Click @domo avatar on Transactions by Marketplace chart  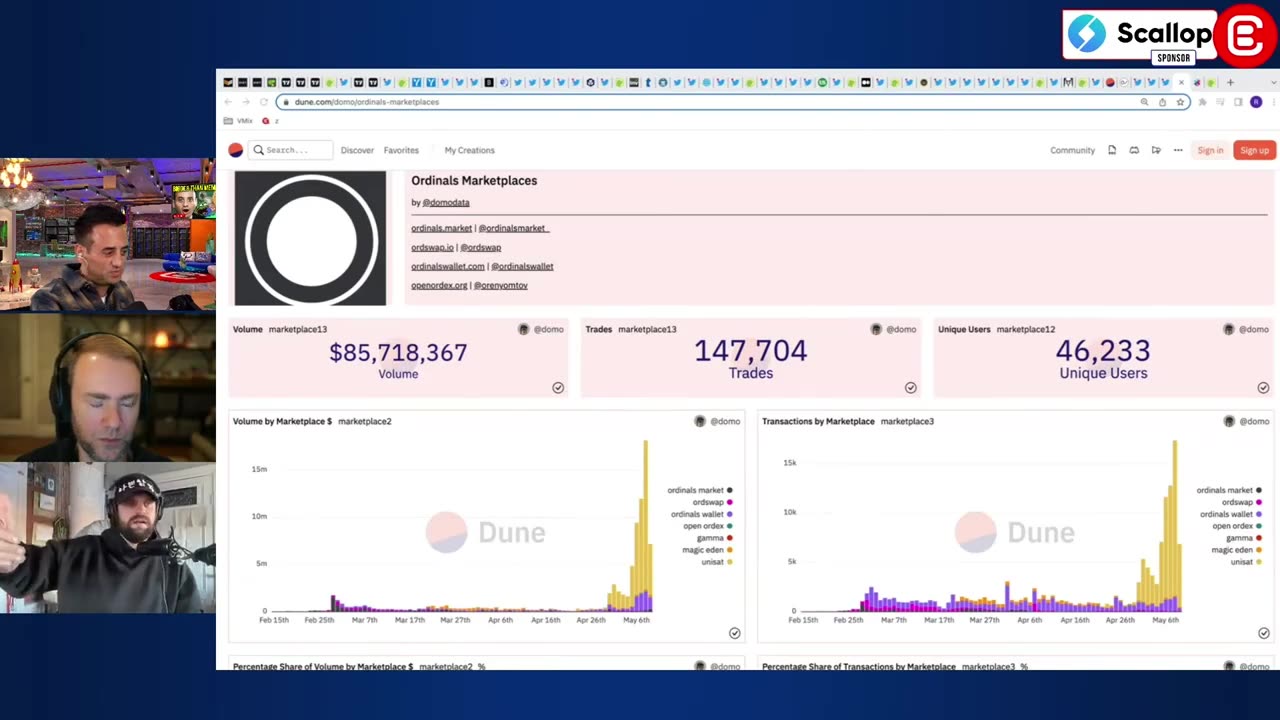point(1229,421)
